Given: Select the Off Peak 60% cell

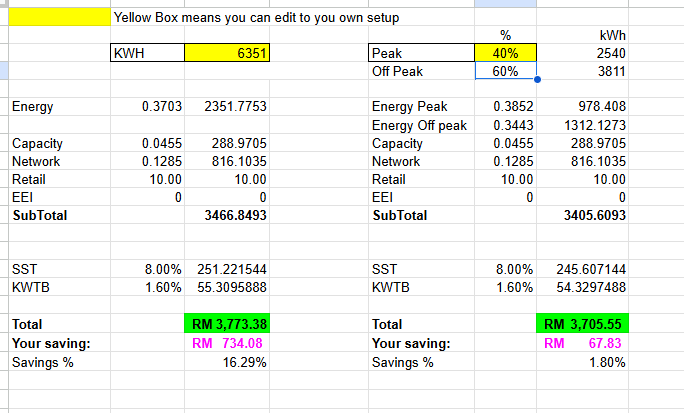Looking at the screenshot, I should pos(505,71).
